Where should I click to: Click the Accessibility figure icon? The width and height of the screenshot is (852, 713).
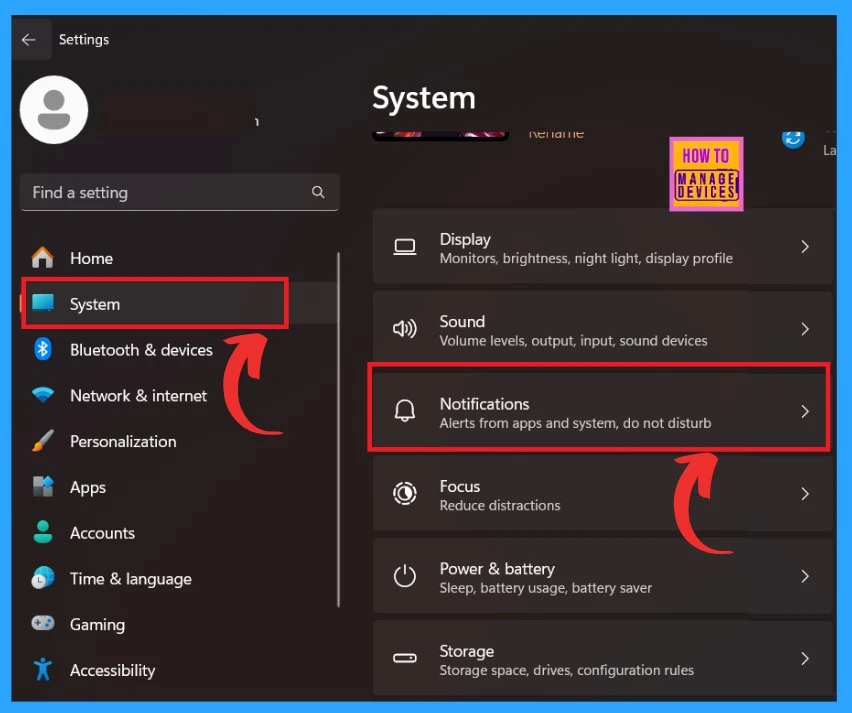[43, 669]
